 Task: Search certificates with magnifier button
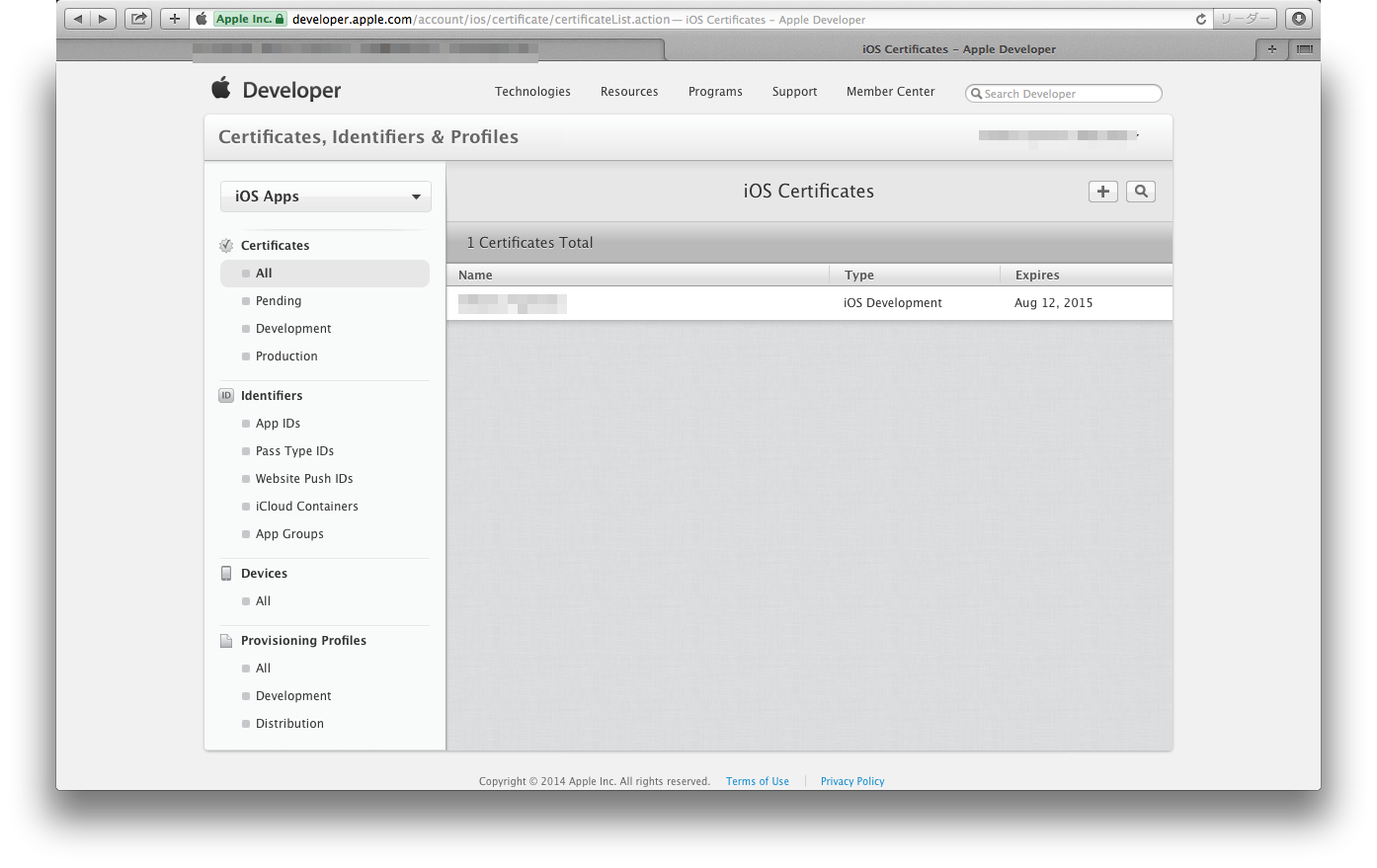1141,192
